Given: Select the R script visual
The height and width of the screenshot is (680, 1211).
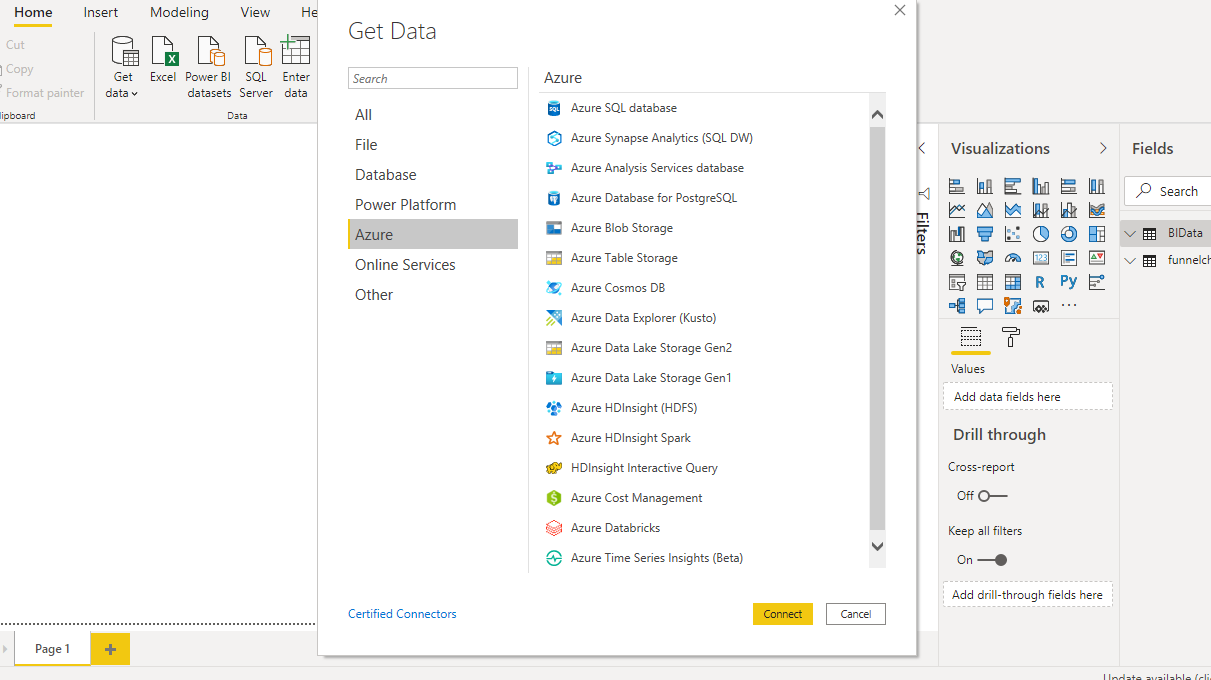Looking at the screenshot, I should (1041, 282).
